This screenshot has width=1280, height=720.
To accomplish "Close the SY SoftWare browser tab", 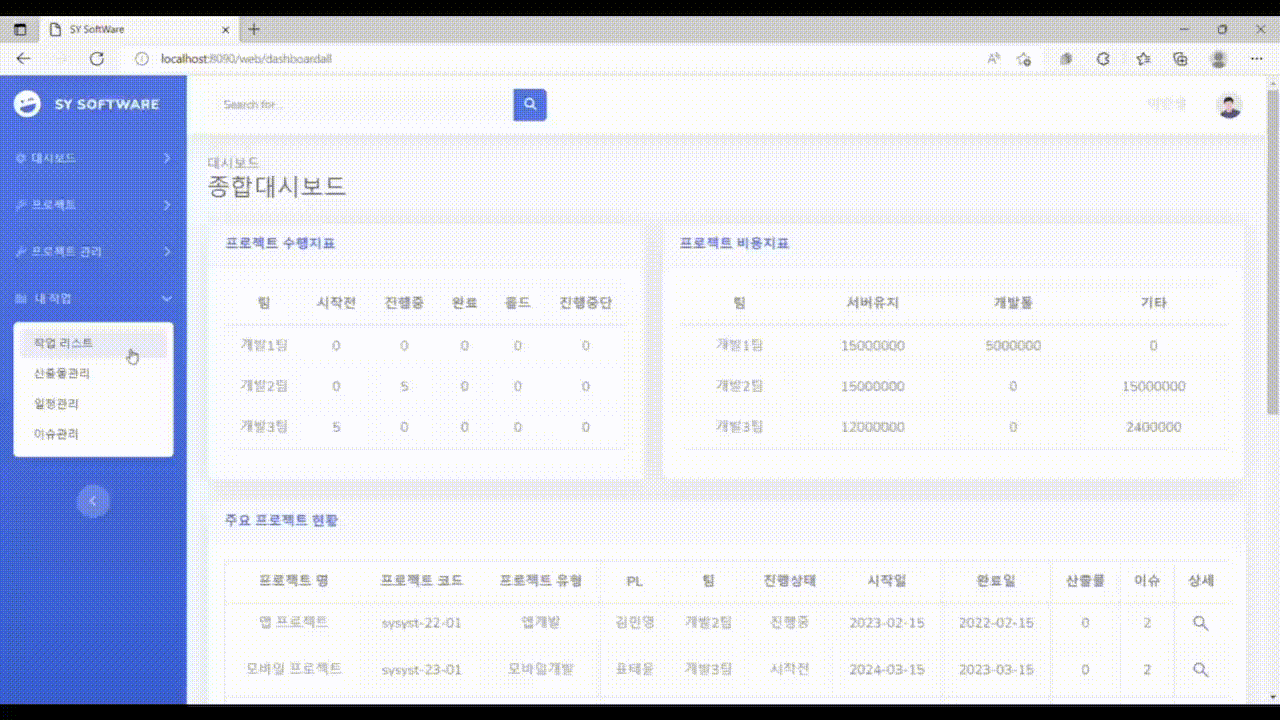I will pyautogui.click(x=227, y=30).
